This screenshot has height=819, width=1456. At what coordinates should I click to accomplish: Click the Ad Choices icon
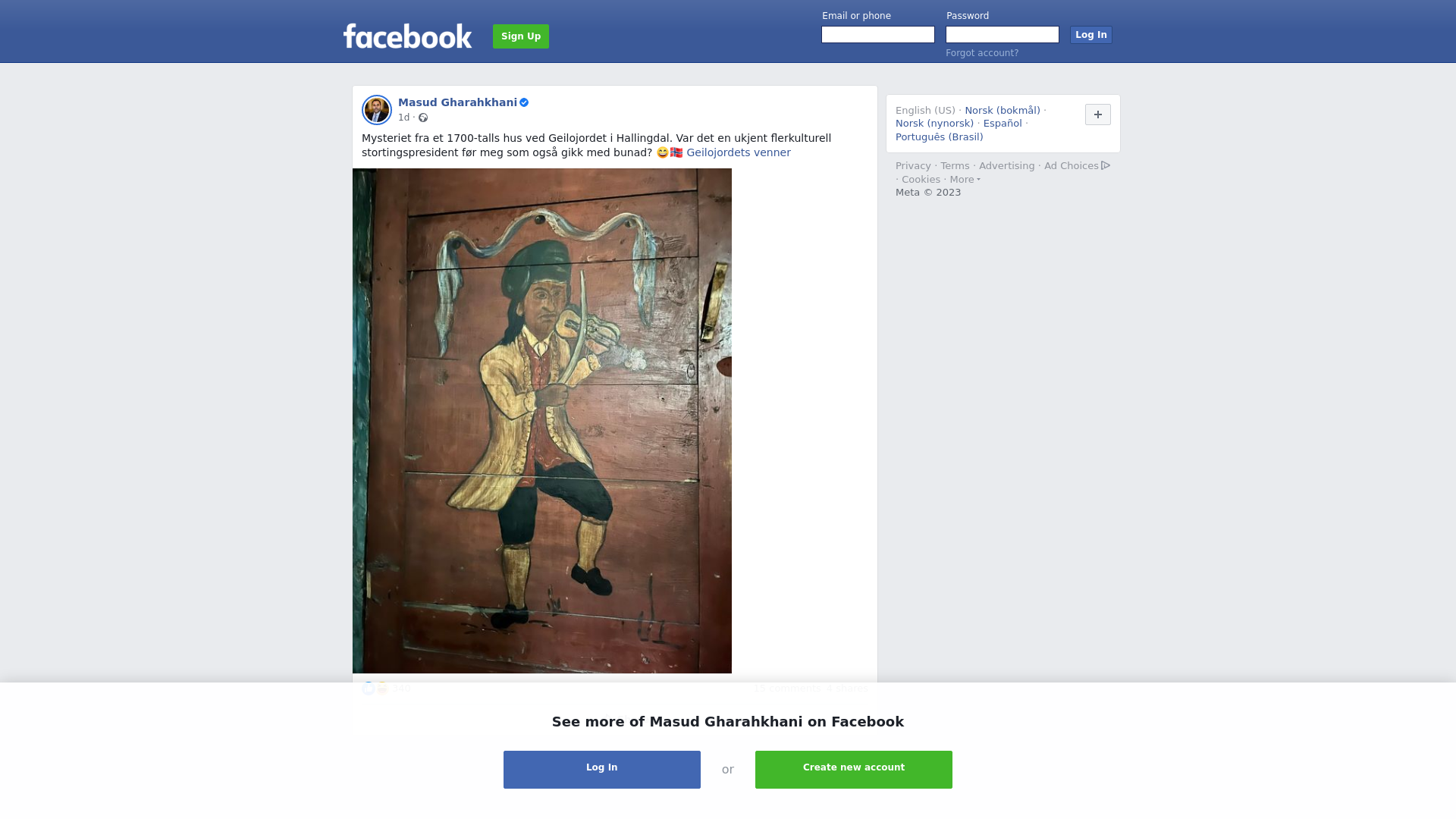coord(1106,165)
